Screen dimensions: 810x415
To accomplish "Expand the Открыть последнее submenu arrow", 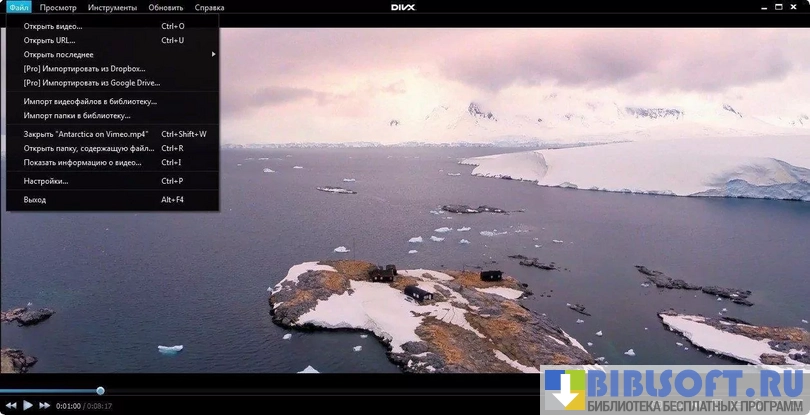I will (213, 54).
